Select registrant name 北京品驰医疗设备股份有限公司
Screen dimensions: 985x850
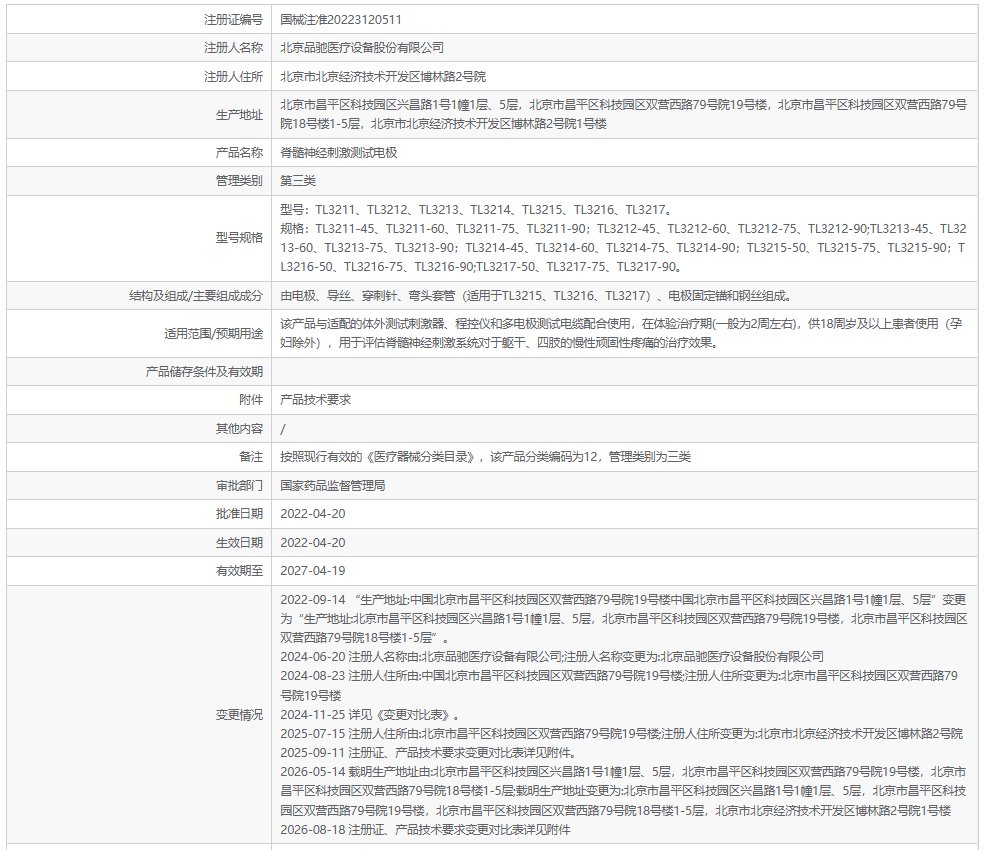coord(362,48)
